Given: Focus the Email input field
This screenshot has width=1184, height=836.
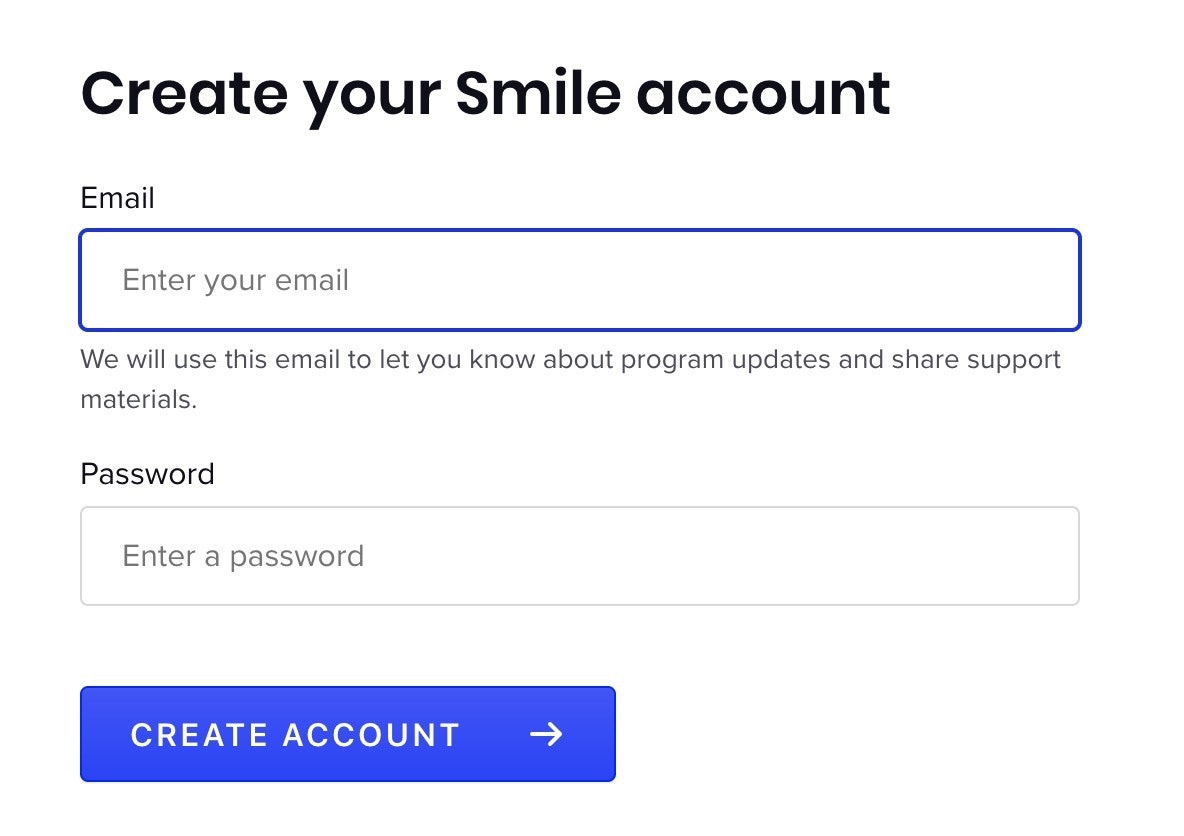Looking at the screenshot, I should (580, 280).
